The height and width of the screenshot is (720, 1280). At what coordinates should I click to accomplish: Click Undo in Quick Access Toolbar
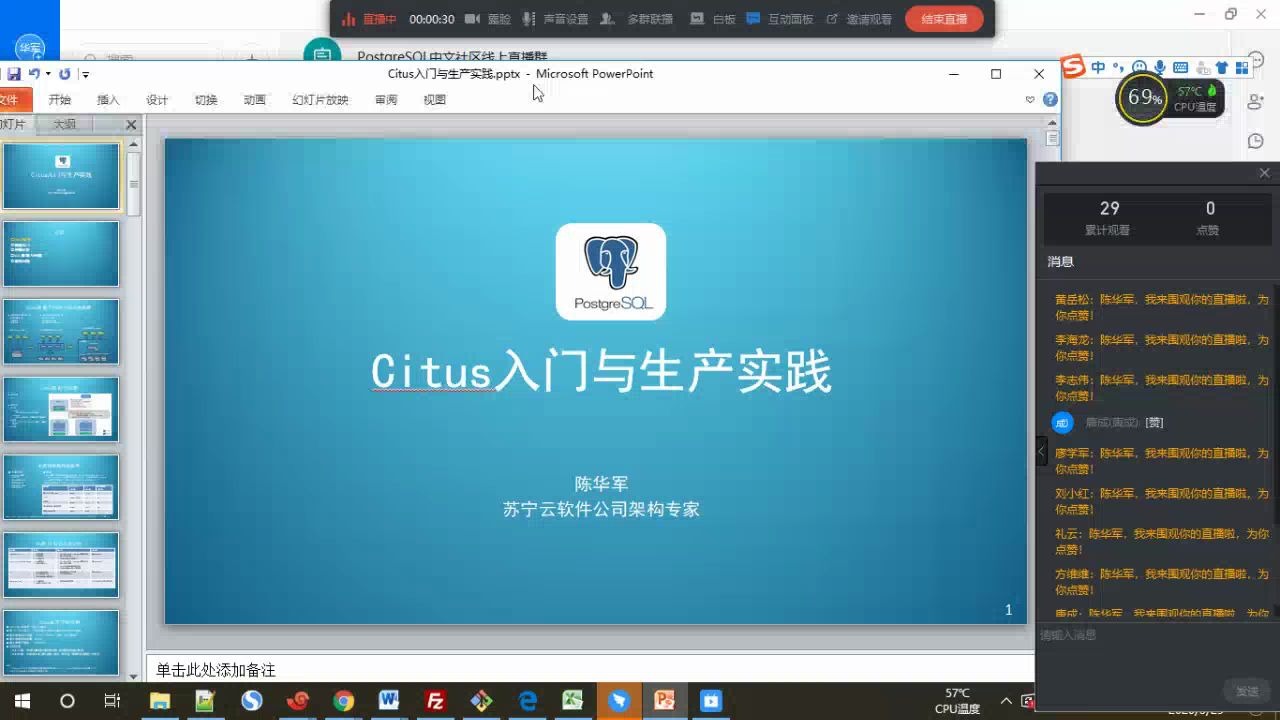pyautogui.click(x=33, y=74)
